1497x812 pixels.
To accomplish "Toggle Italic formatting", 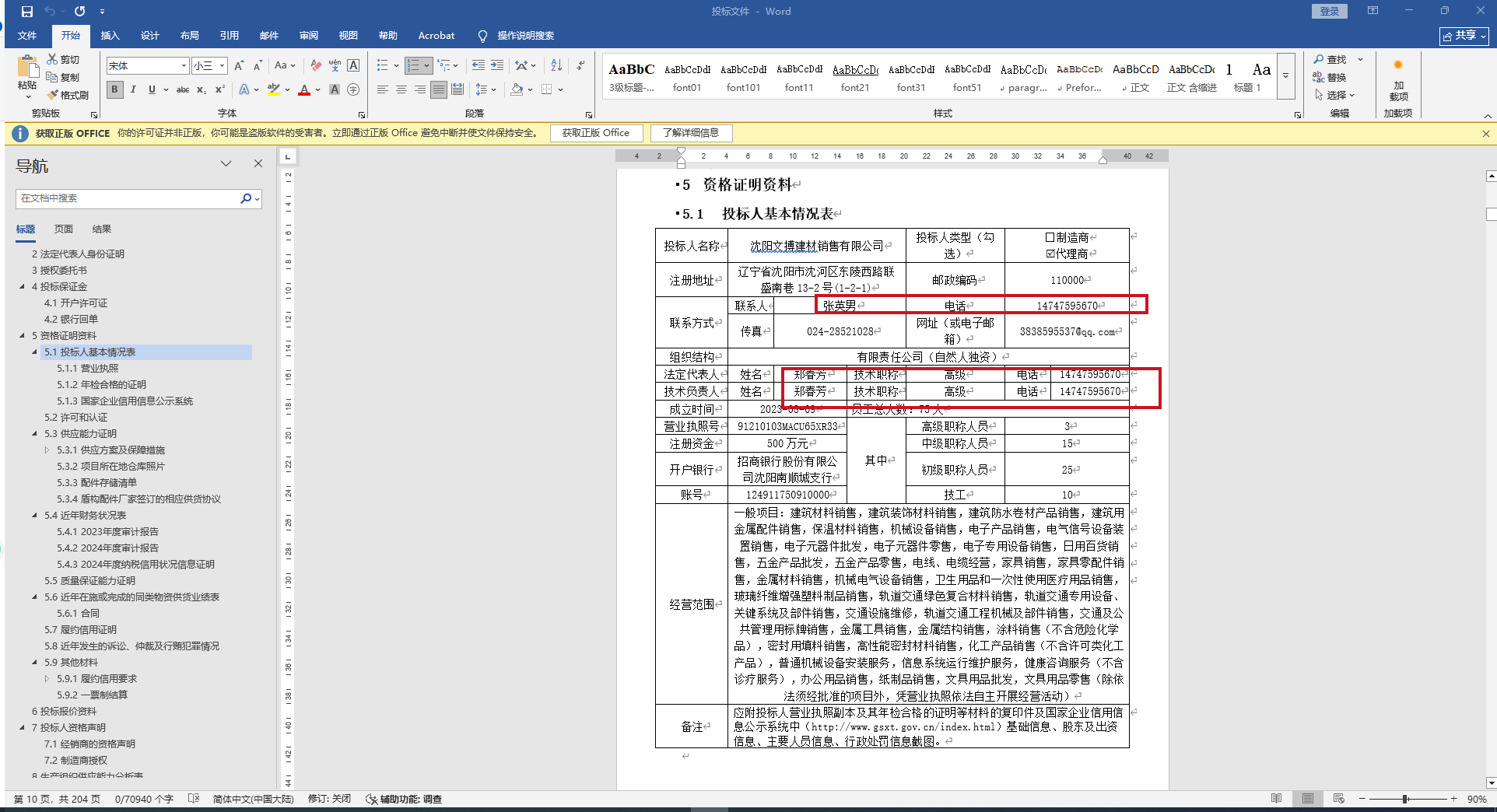I will [133, 89].
